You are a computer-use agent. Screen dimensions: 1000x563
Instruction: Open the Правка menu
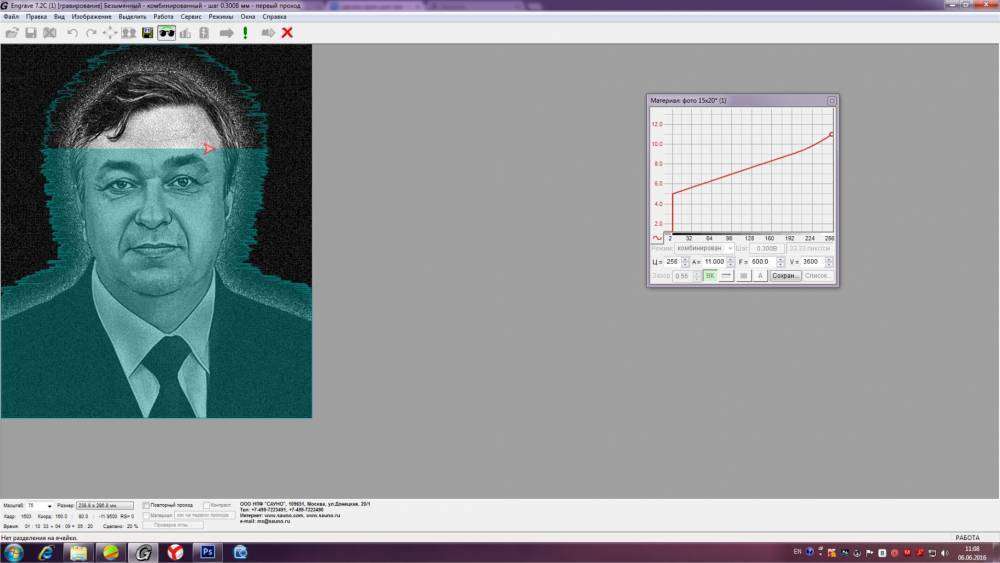coord(36,17)
